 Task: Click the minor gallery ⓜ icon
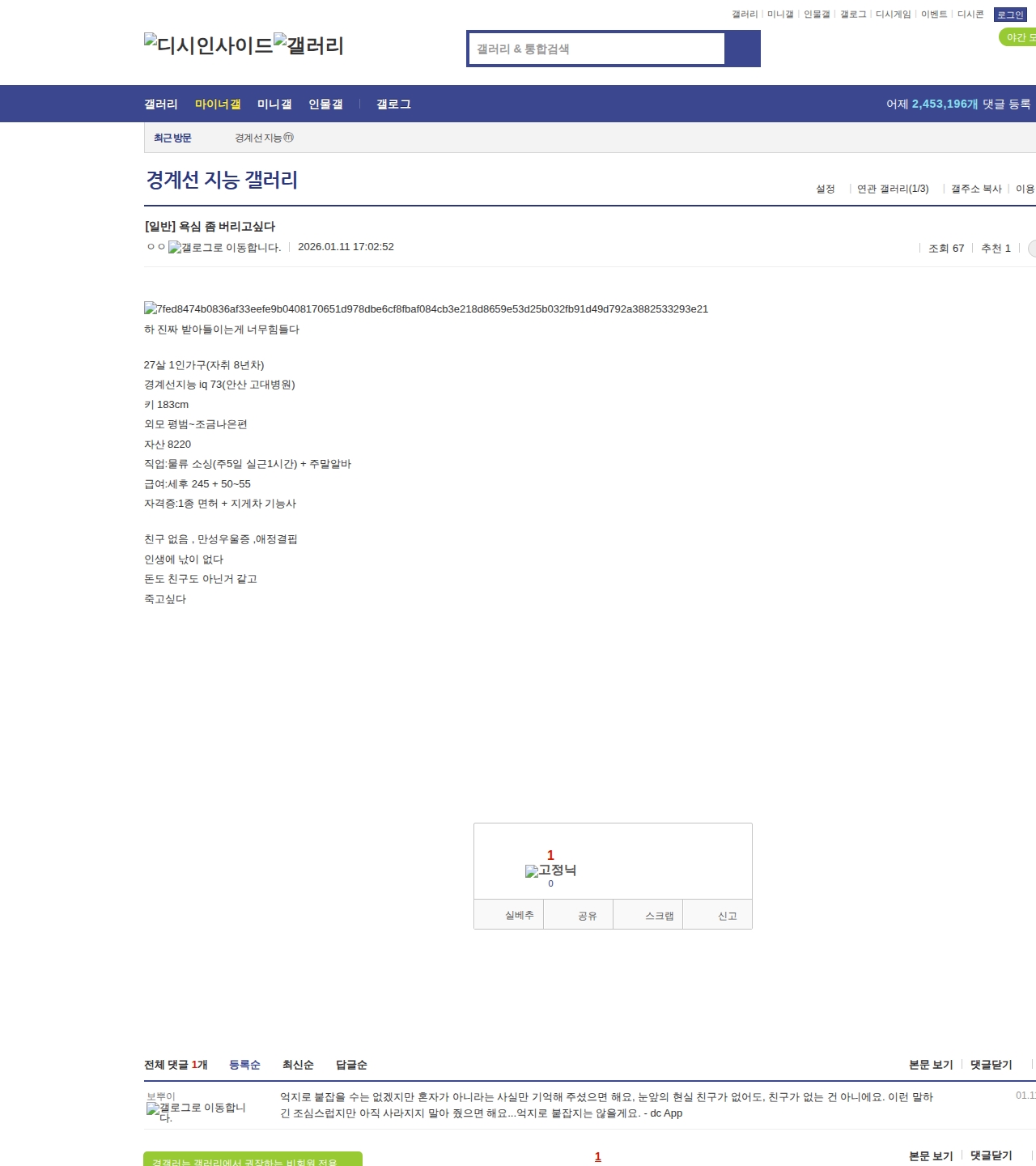(289, 138)
